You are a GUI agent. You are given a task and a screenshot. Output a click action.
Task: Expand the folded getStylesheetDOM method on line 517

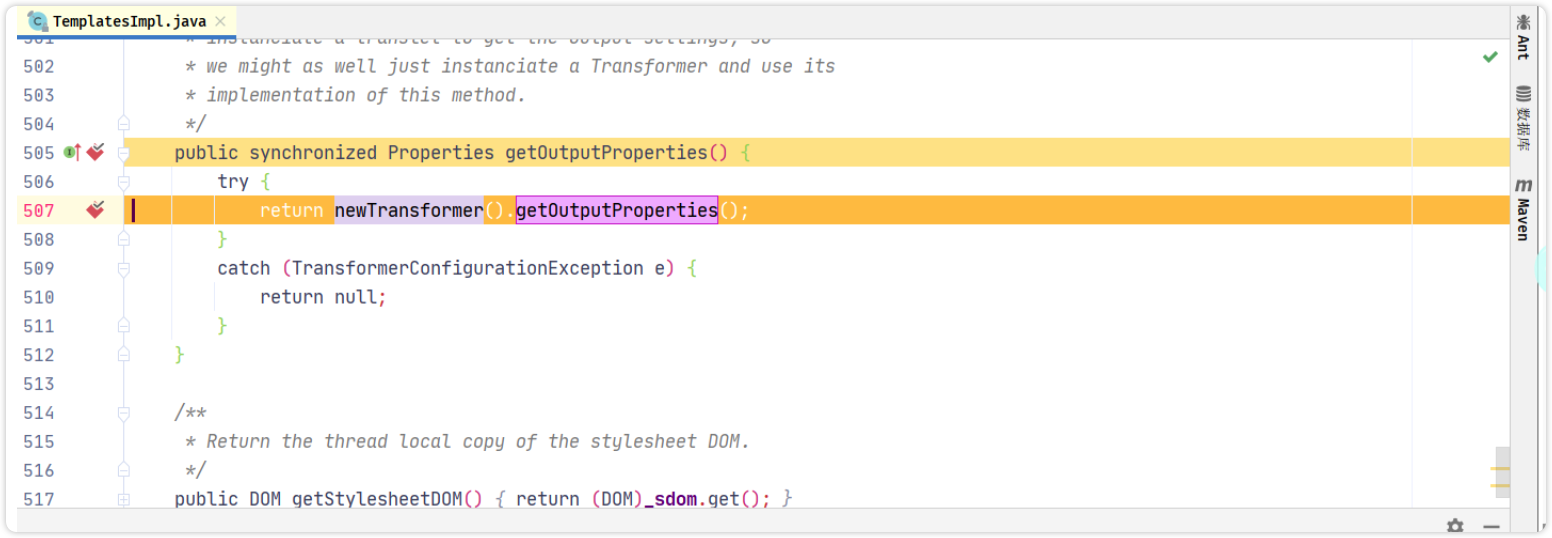pos(124,499)
